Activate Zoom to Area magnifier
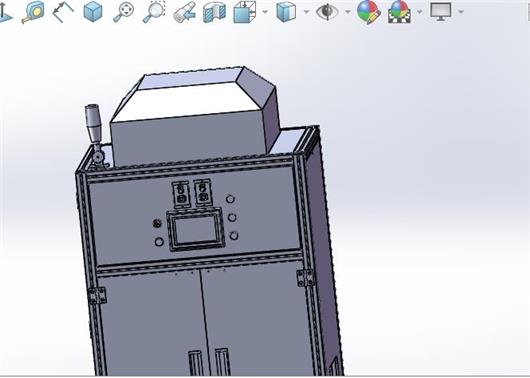 [154, 12]
